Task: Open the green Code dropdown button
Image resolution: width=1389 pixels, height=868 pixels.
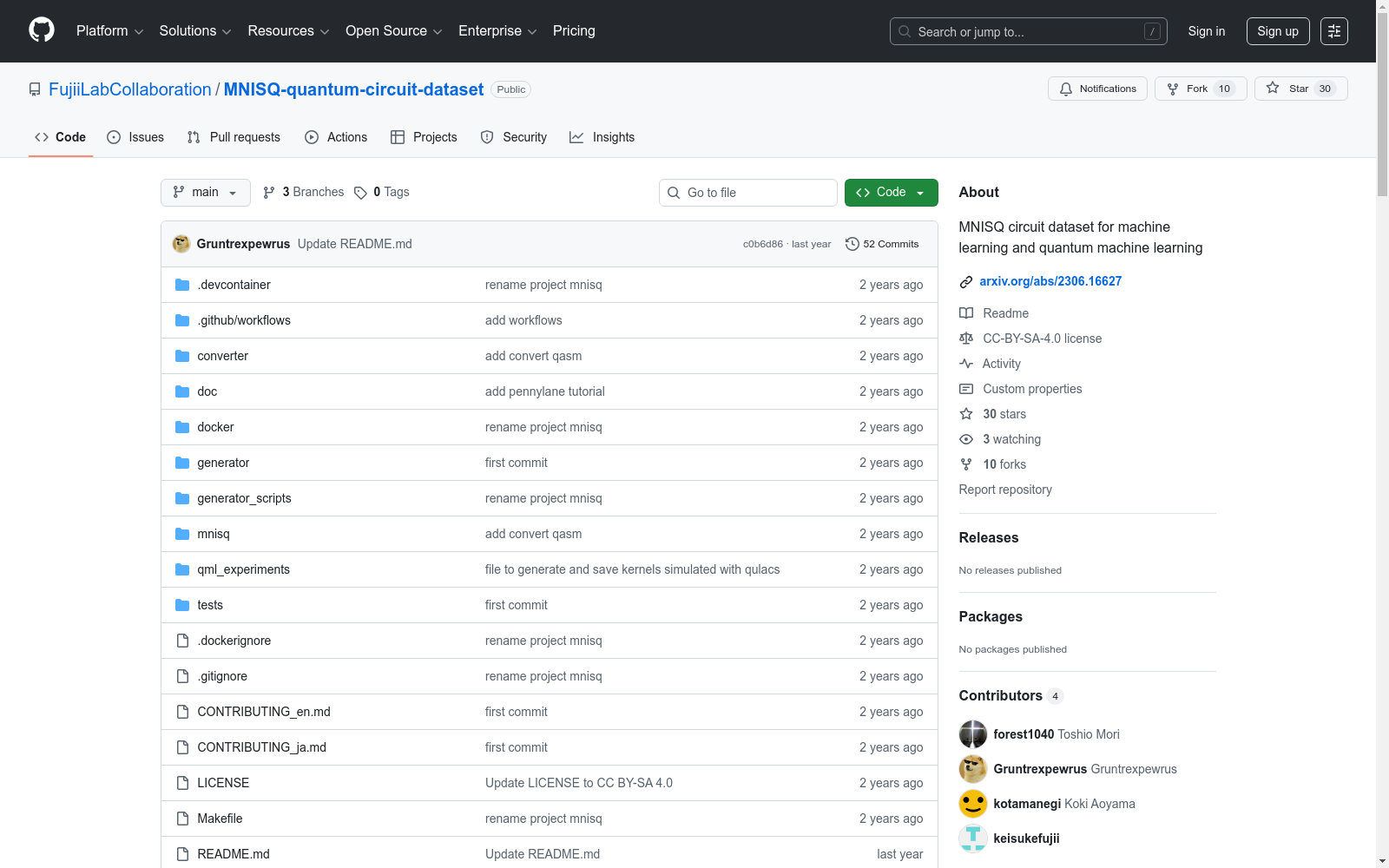Action: [891, 193]
